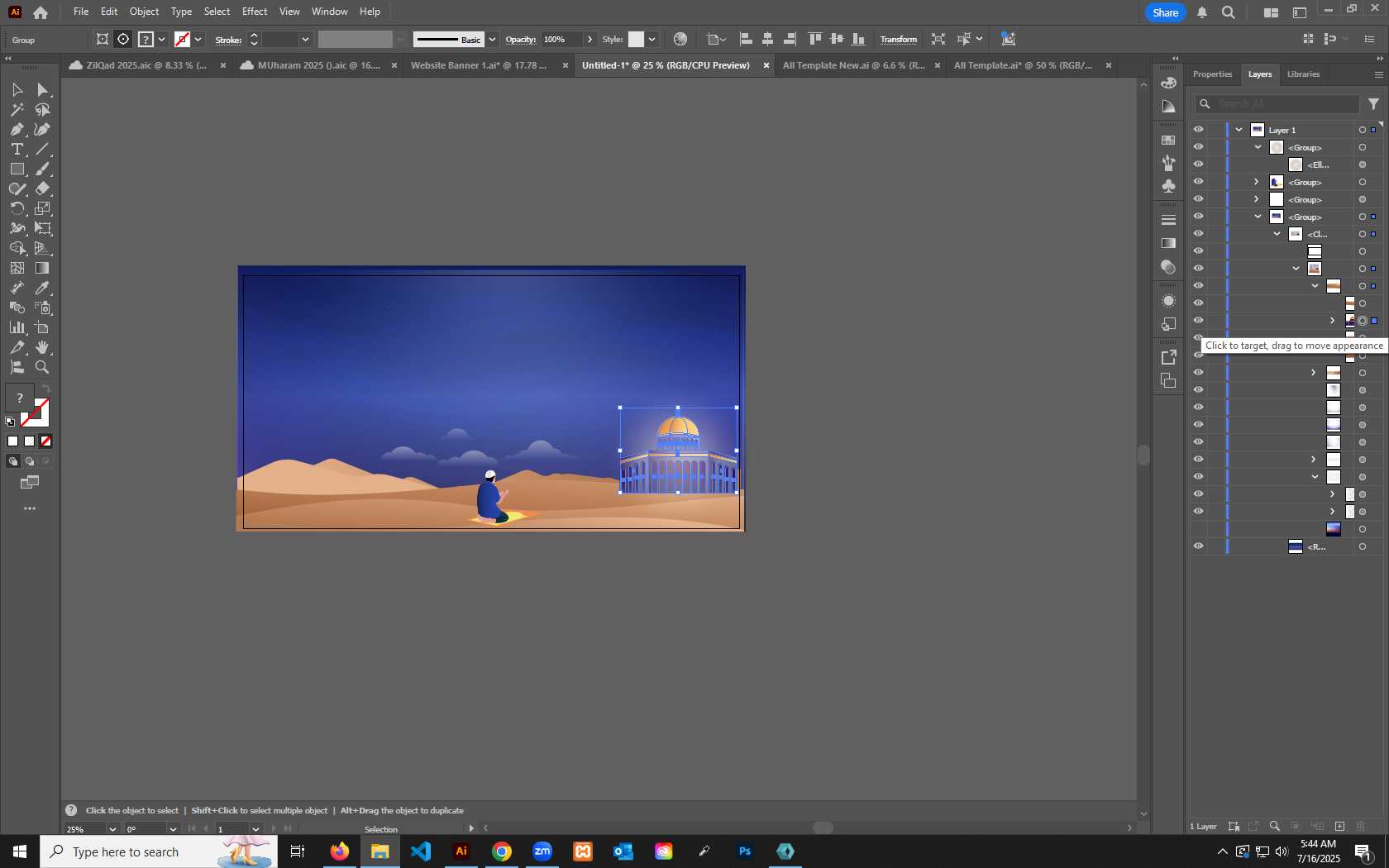Open the Opacity dropdown arrow
This screenshot has width=1389, height=868.
[589, 39]
